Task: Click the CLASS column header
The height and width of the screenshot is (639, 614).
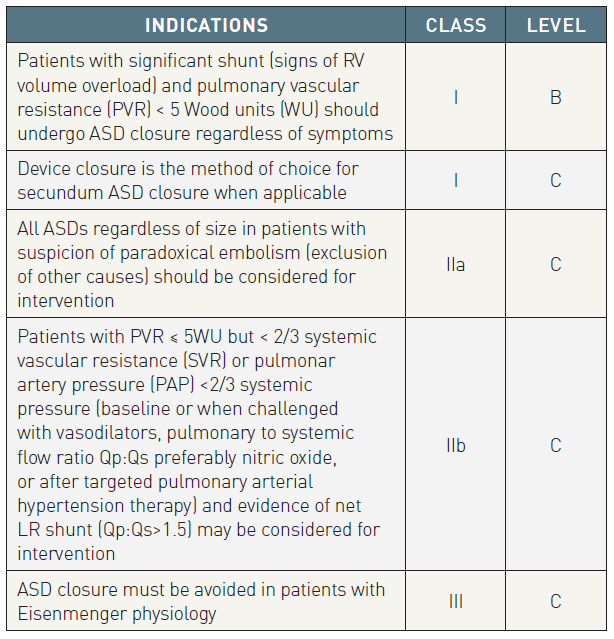Action: click(456, 25)
